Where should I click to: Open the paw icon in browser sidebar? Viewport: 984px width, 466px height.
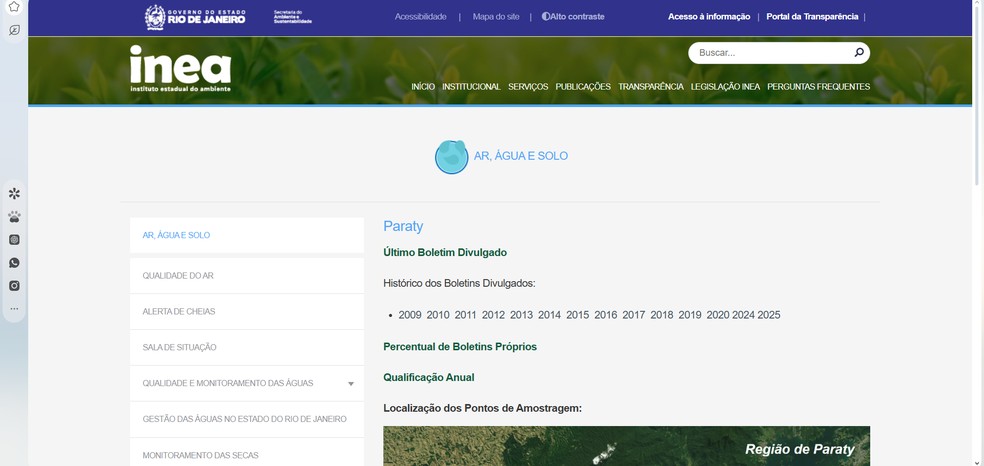(14, 216)
